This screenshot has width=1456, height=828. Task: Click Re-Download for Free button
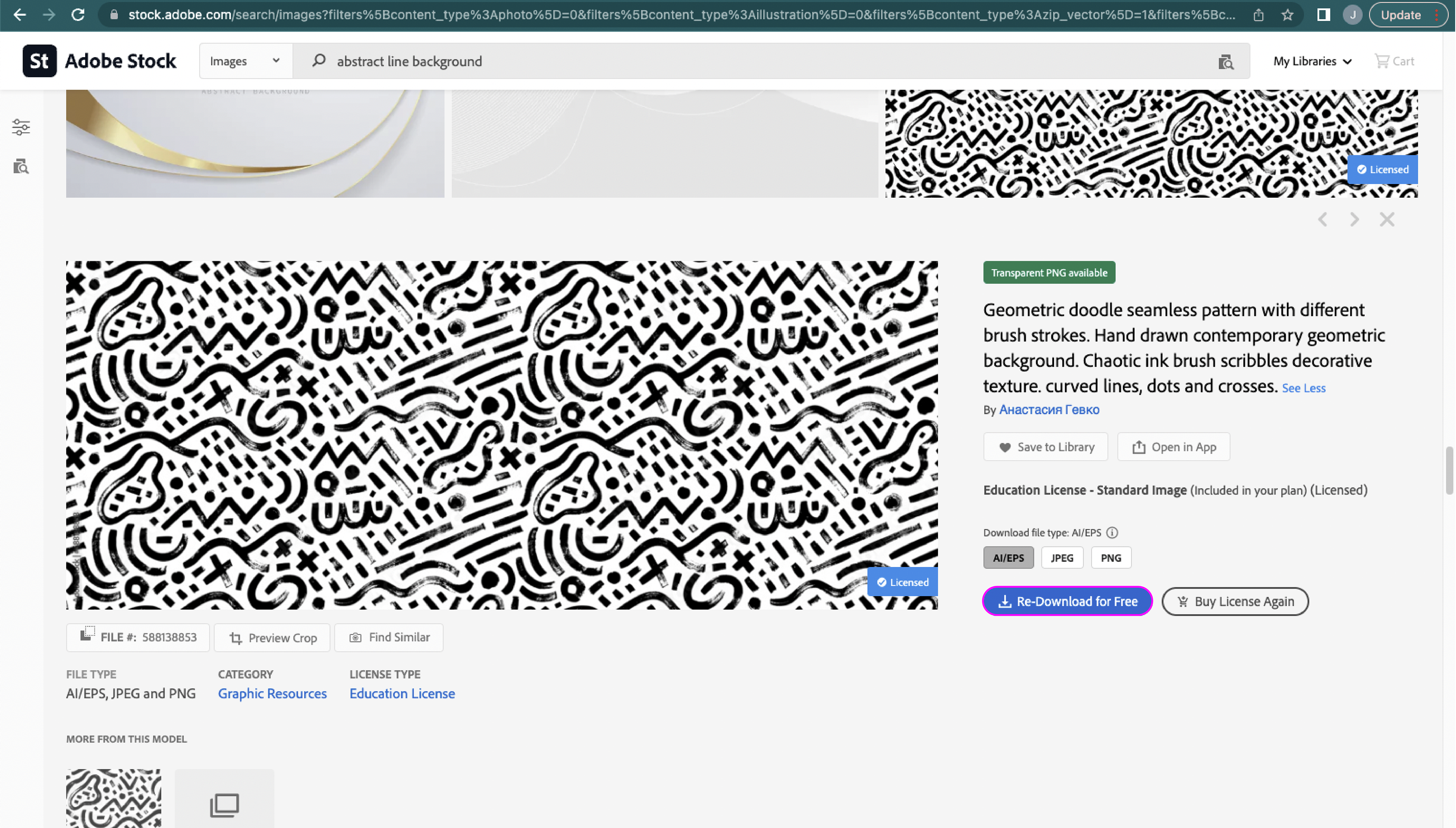(1067, 601)
